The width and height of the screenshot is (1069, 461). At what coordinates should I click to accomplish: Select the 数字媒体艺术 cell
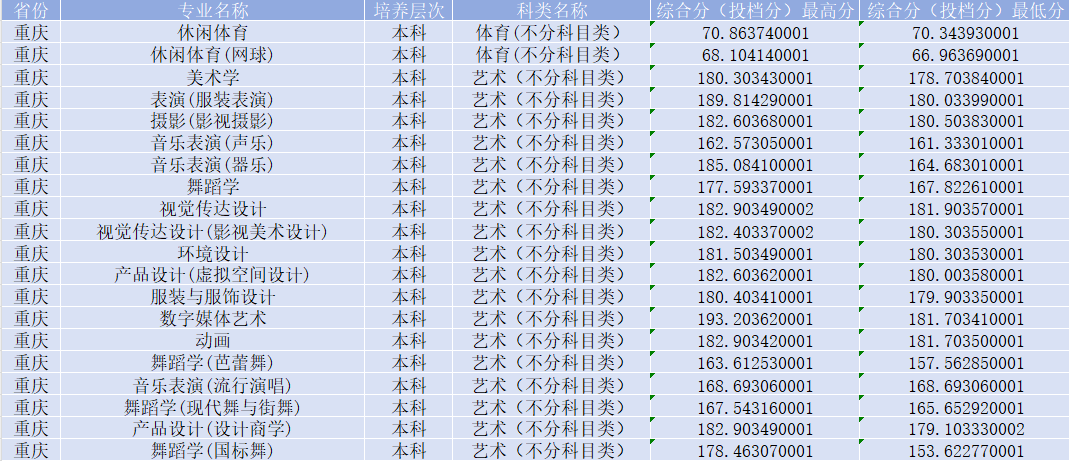click(x=212, y=319)
